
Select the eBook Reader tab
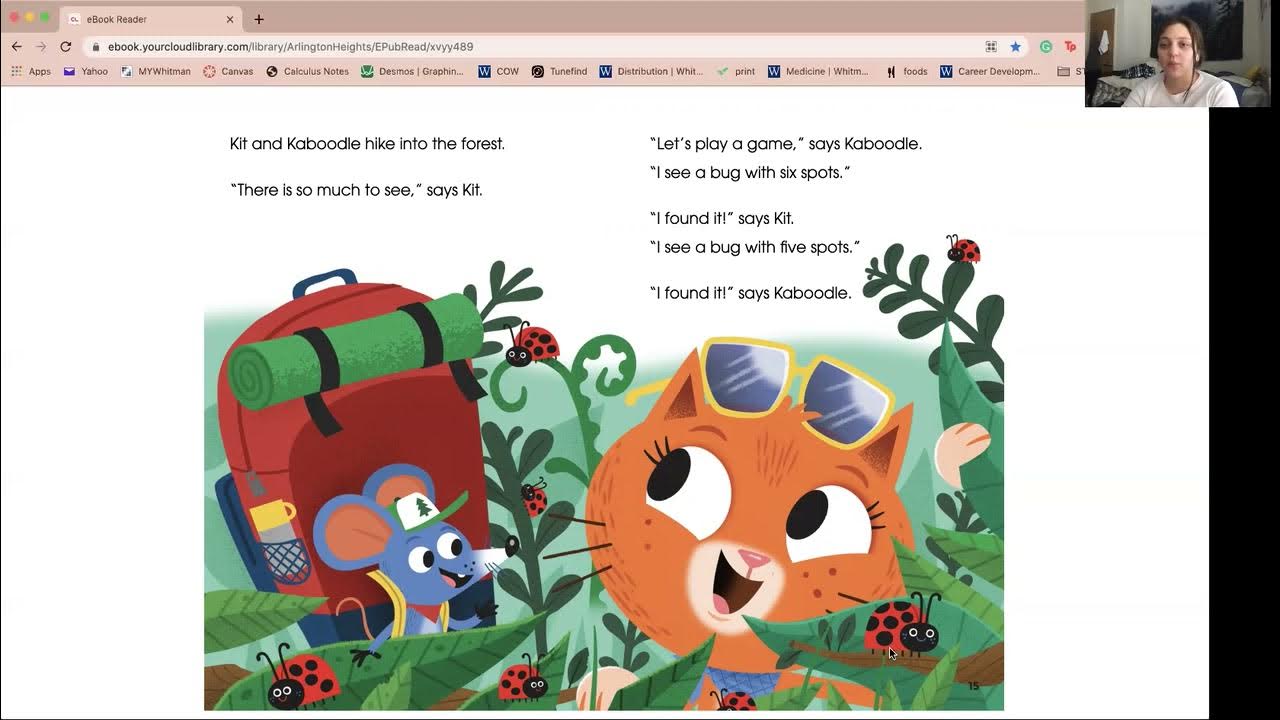[151, 19]
